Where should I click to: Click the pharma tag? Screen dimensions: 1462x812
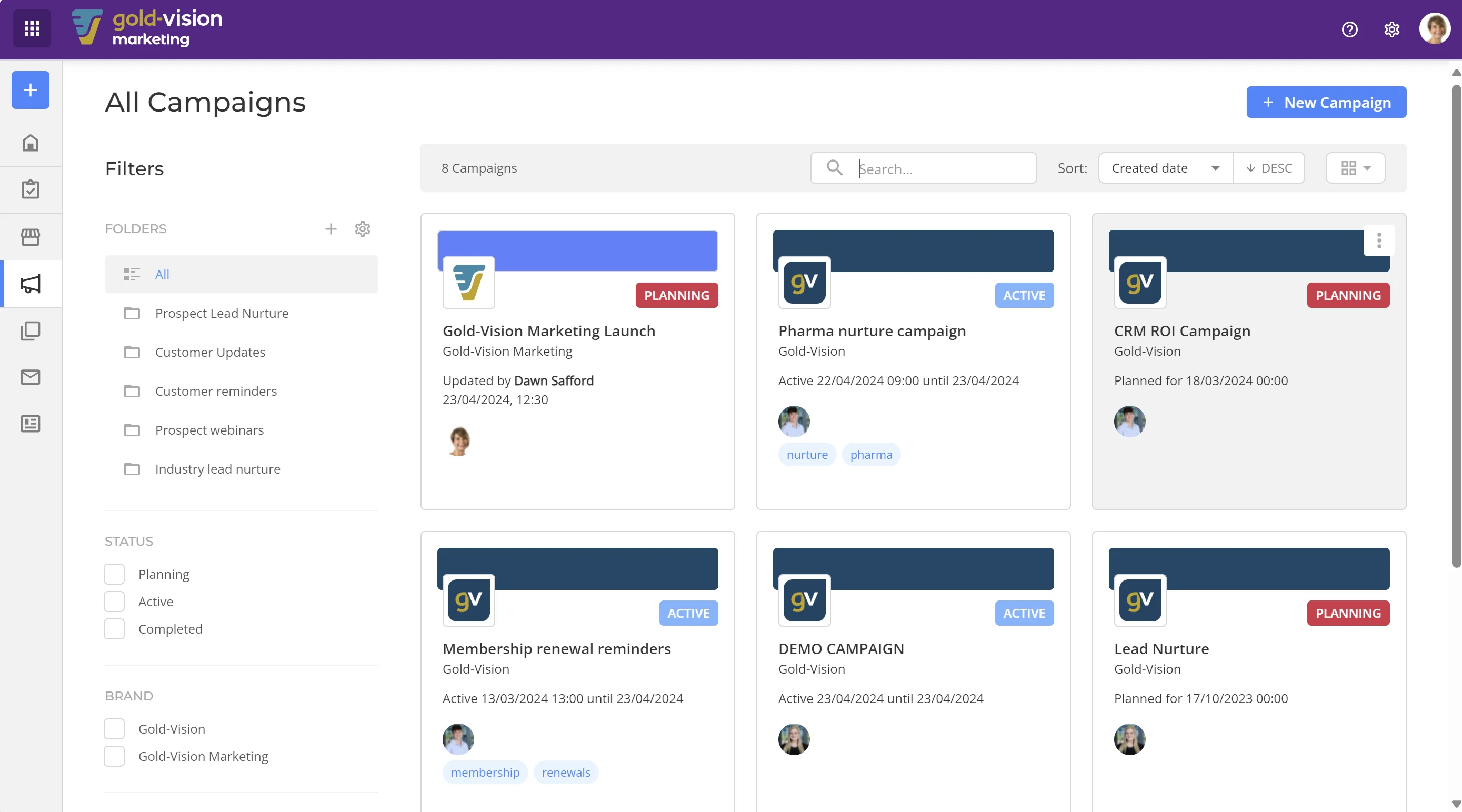(871, 454)
